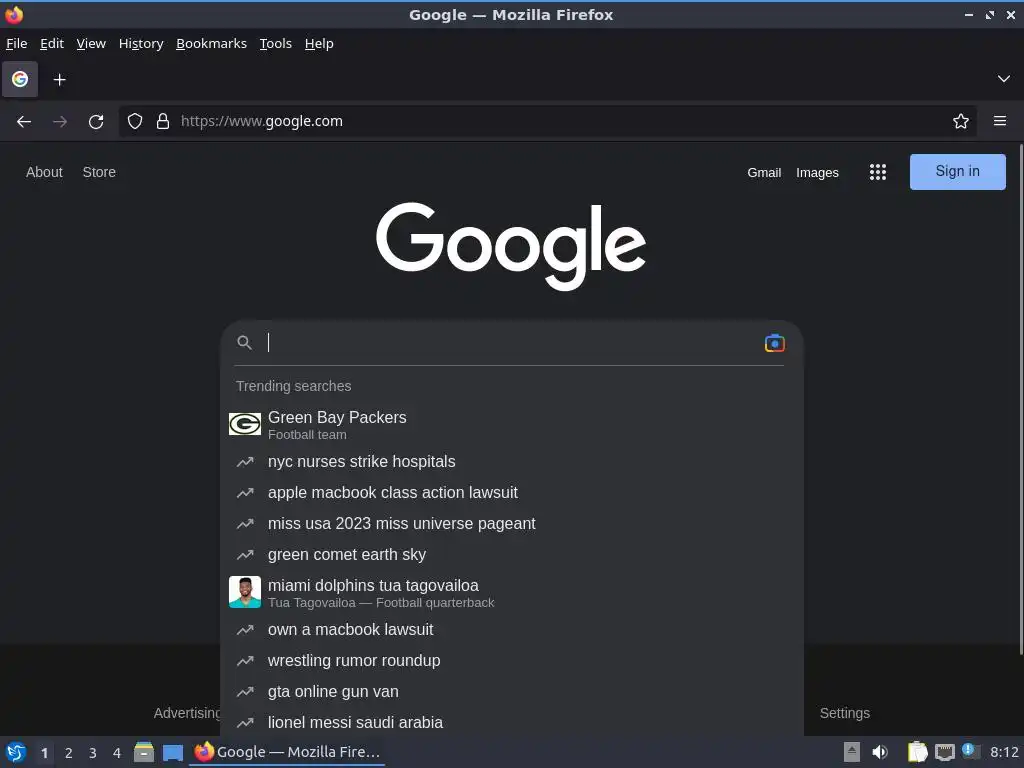Open the Tools menu
Viewport: 1024px width, 768px height.
click(276, 44)
